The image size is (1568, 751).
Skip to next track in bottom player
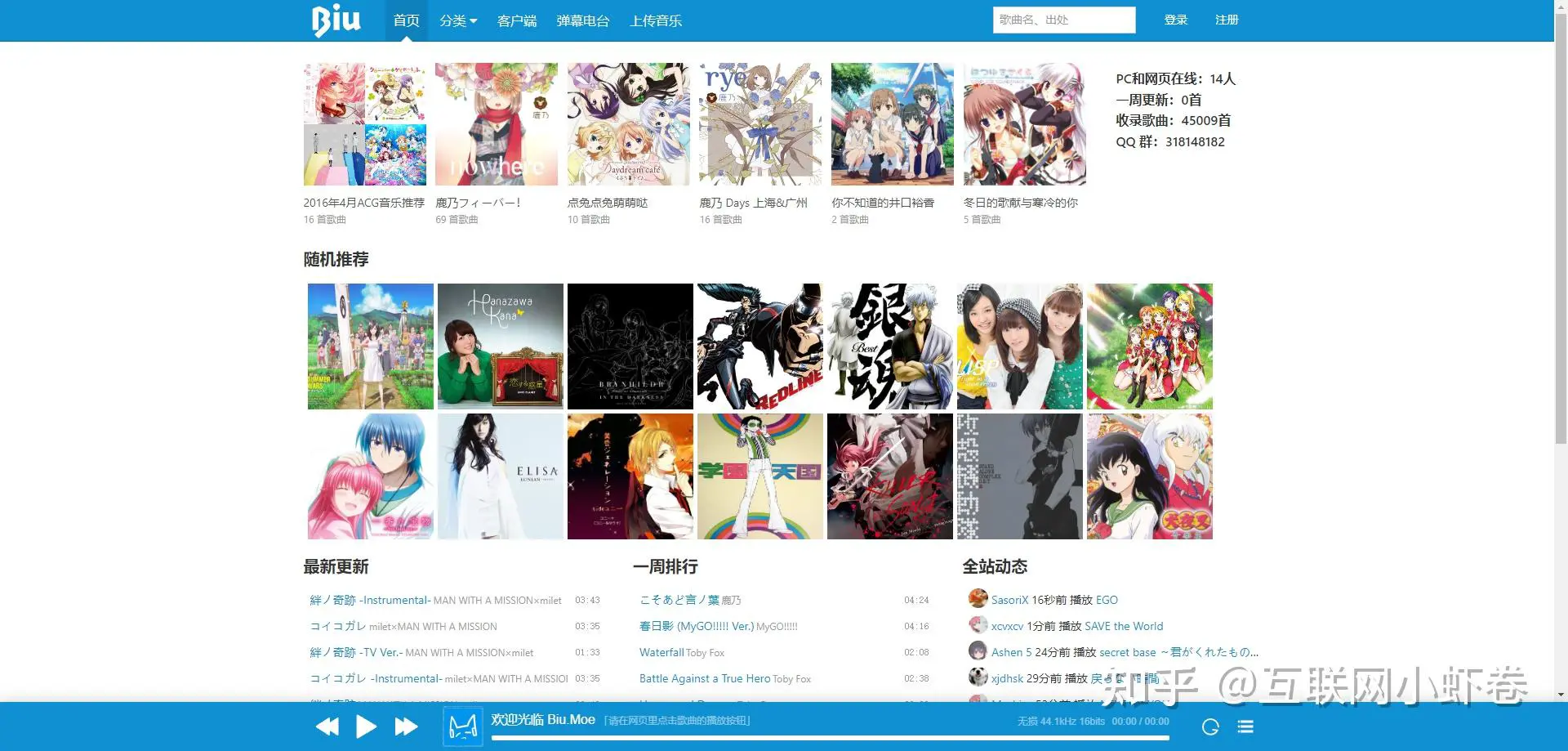click(x=406, y=726)
